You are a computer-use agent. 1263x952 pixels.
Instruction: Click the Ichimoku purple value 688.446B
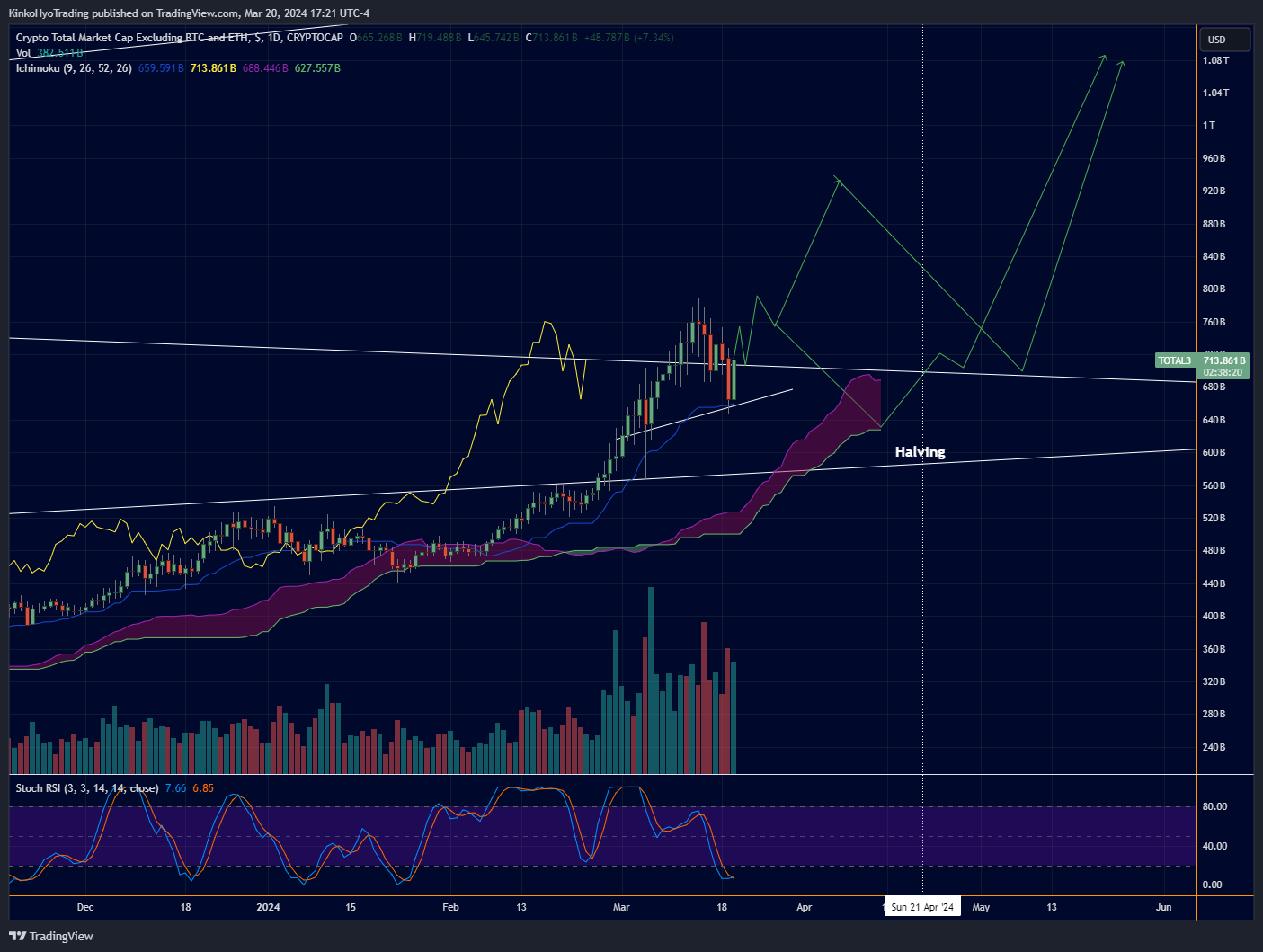(265, 68)
